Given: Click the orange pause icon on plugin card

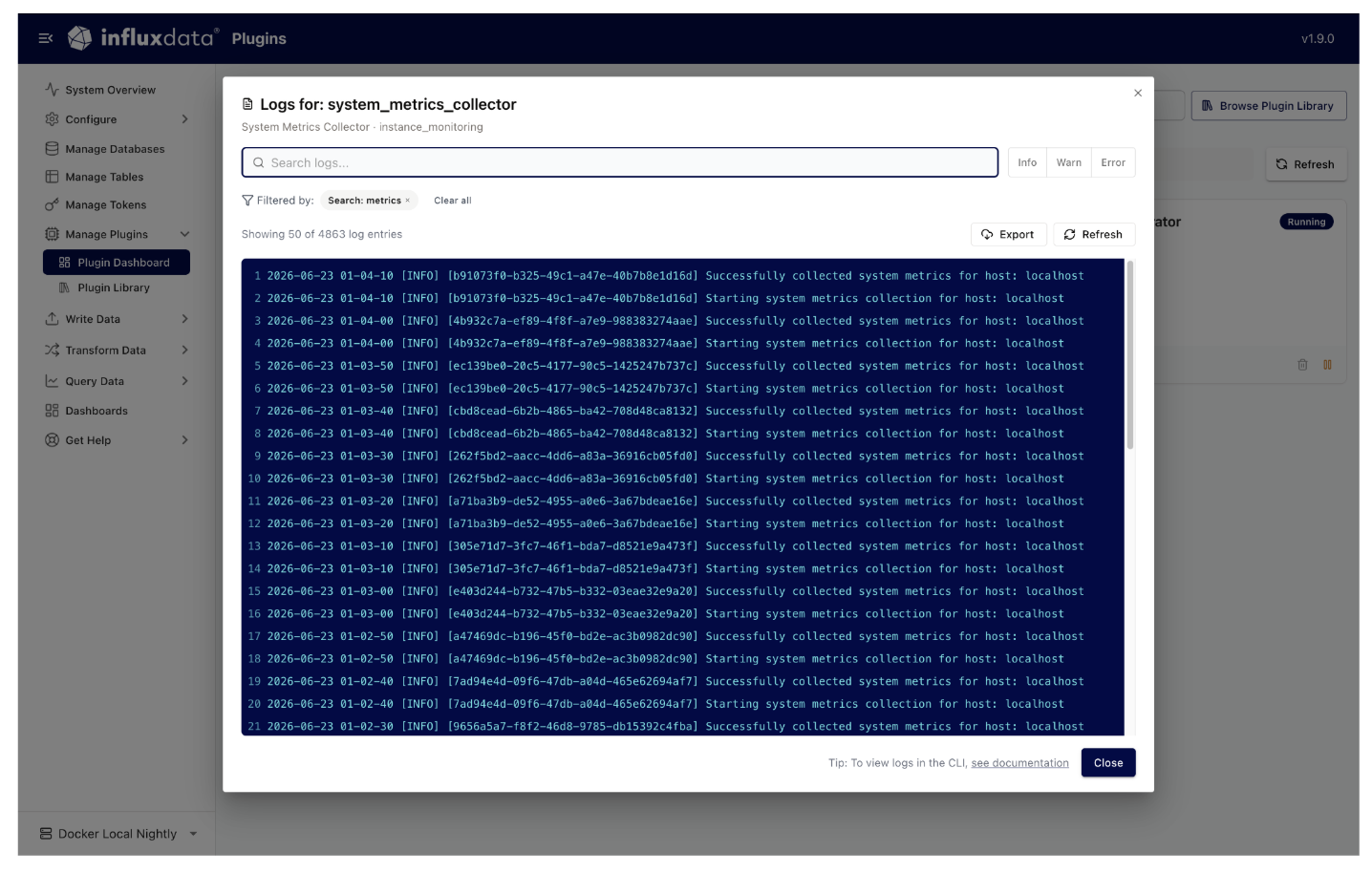Looking at the screenshot, I should (1327, 365).
